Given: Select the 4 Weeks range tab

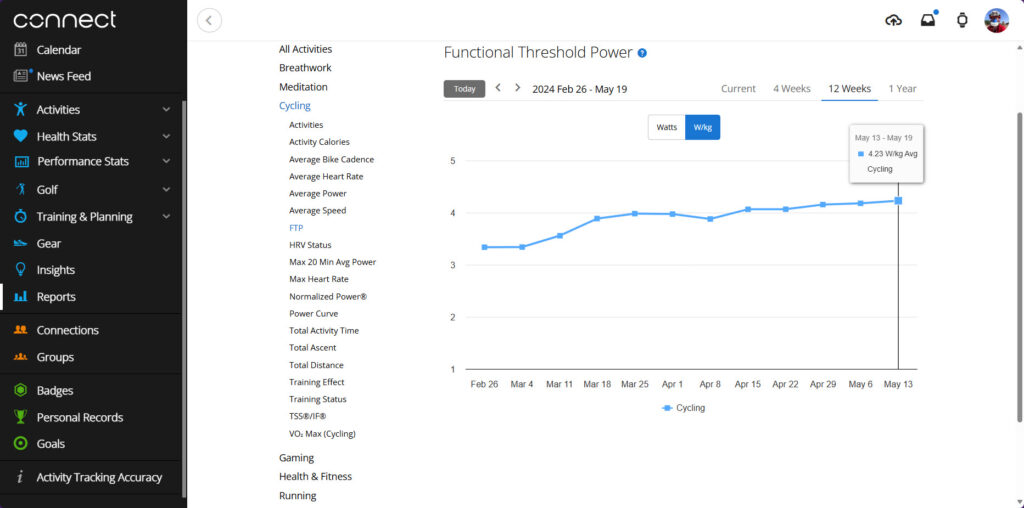Looking at the screenshot, I should [x=791, y=89].
